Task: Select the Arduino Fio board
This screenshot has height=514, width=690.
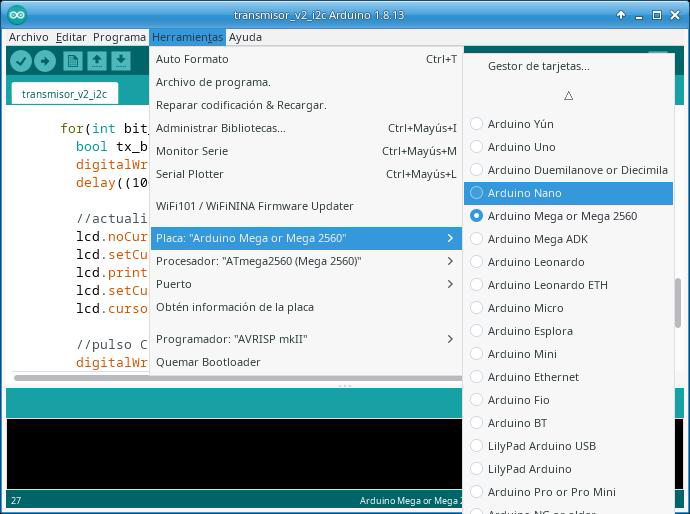Action: tap(568, 400)
